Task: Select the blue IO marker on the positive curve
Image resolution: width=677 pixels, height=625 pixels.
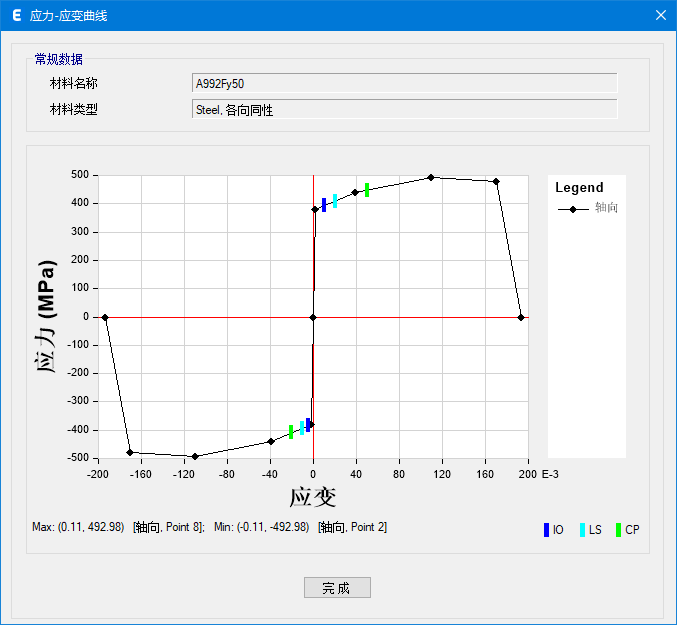Action: (324, 205)
